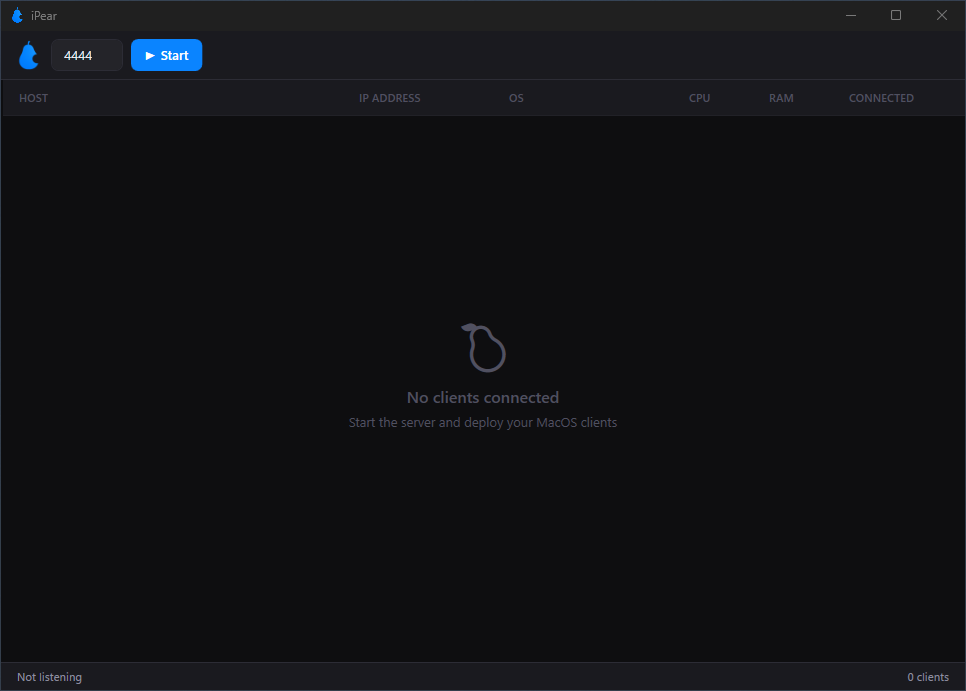Close the iPear window
This screenshot has height=691, width=966.
coord(941,15)
